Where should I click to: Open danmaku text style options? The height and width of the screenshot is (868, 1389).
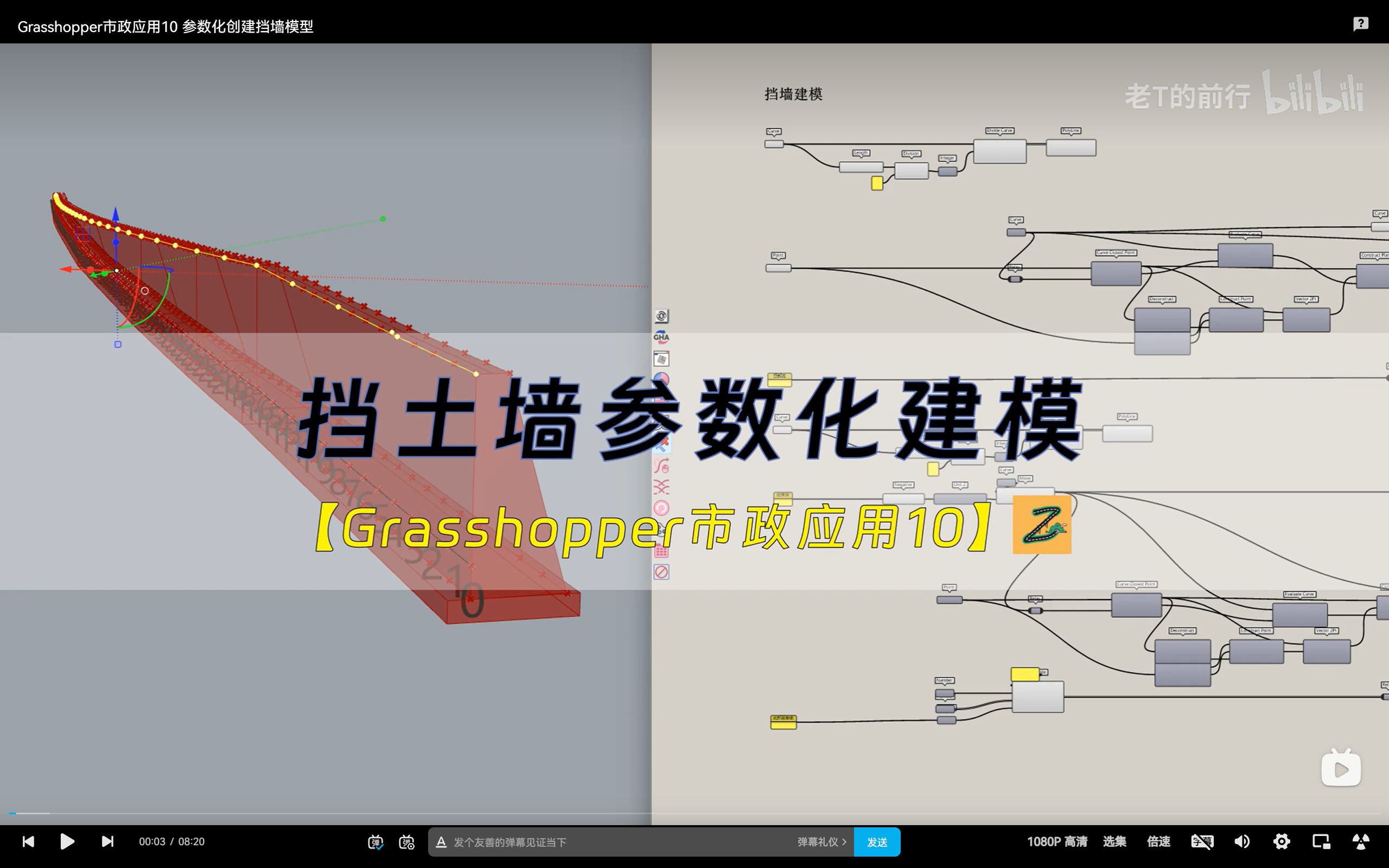[x=441, y=842]
